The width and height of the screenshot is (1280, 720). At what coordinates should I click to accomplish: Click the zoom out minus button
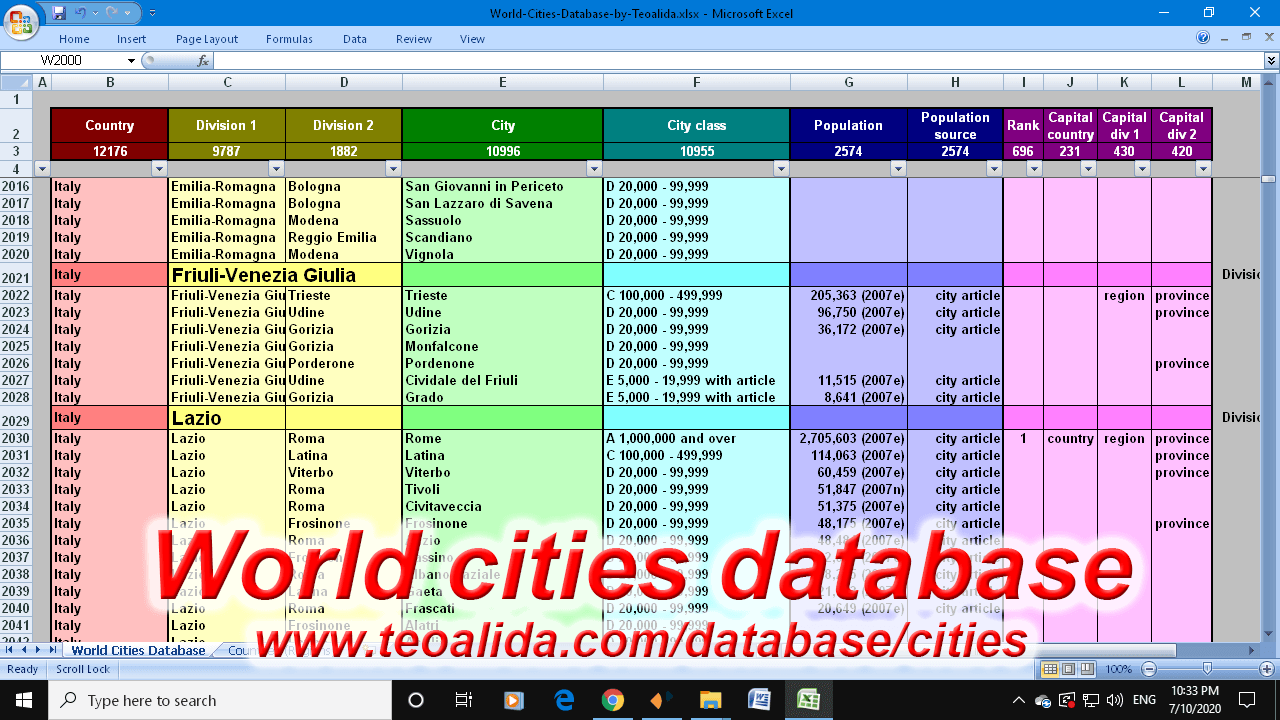coord(1149,669)
